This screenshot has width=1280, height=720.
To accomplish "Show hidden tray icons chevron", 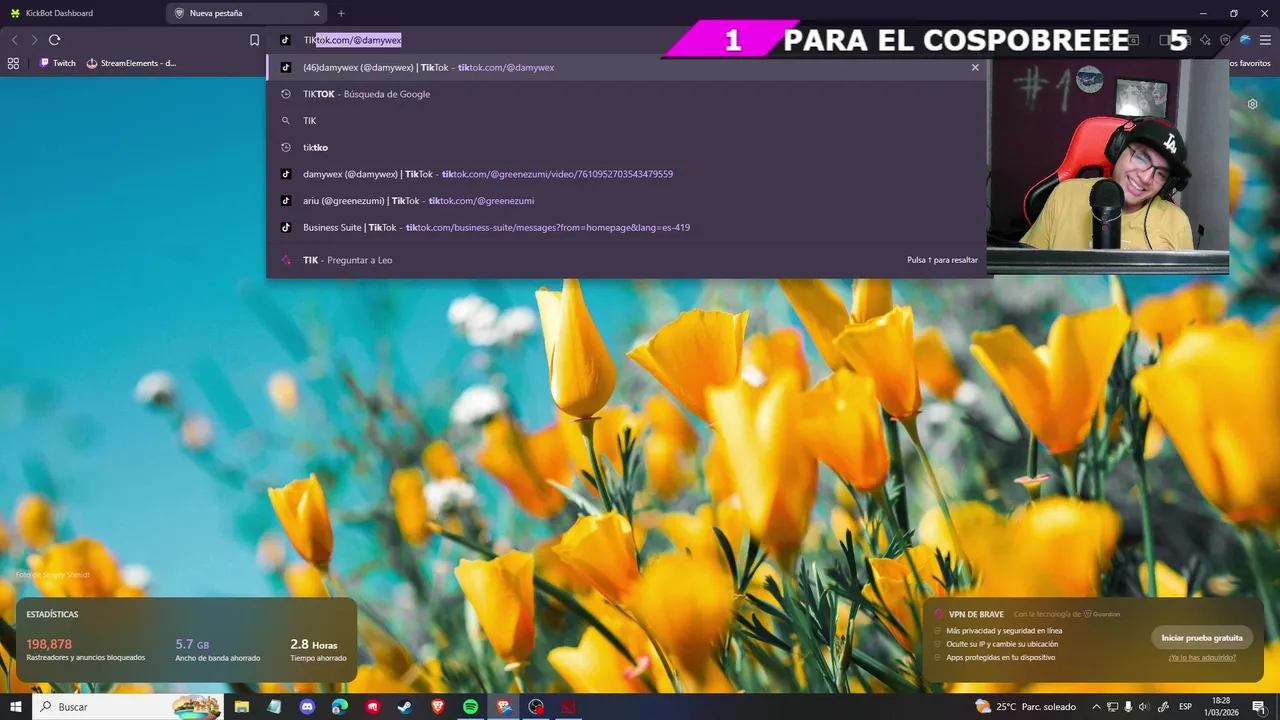I will 1096,706.
